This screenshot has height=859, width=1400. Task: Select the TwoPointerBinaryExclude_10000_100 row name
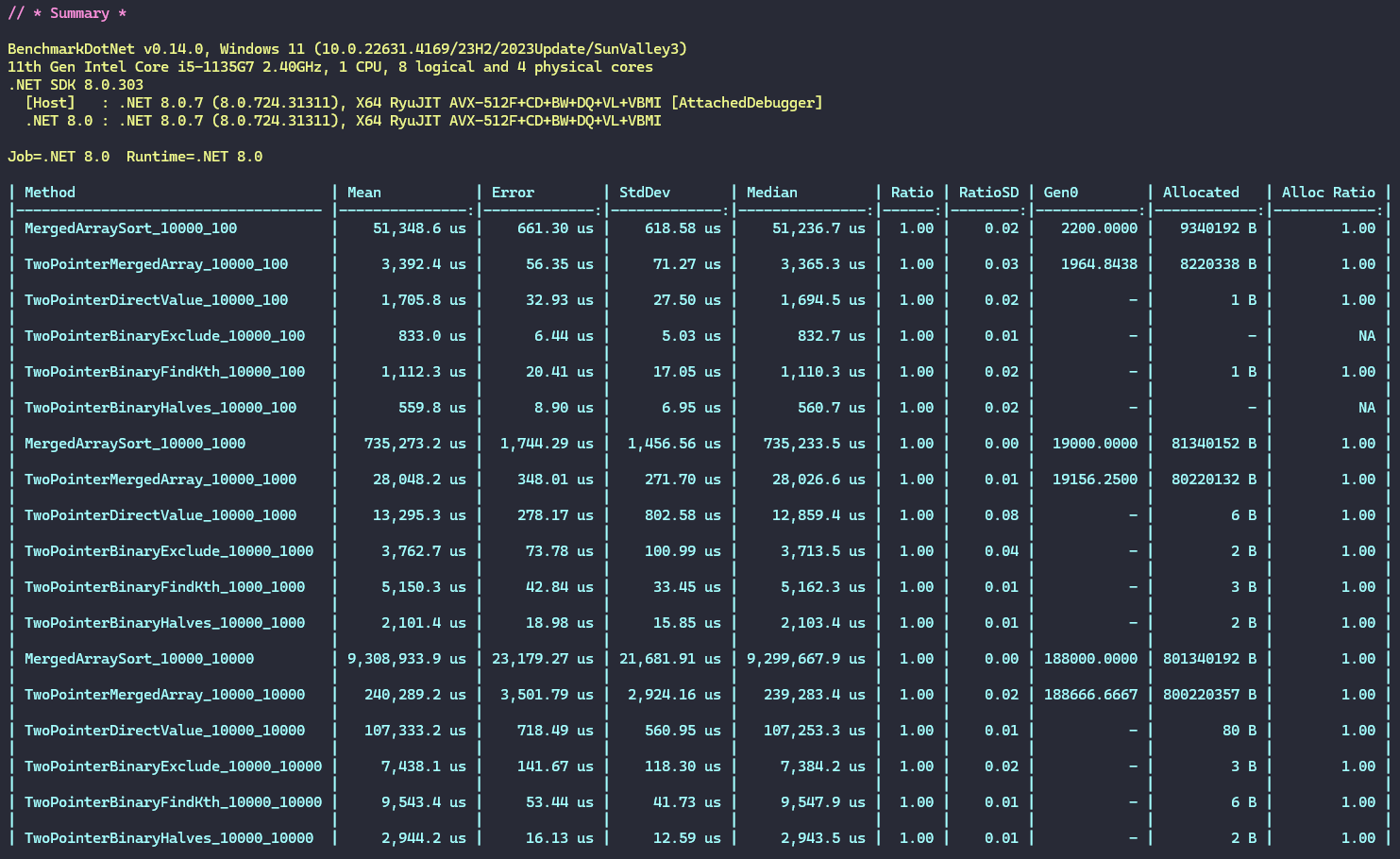pos(164,336)
